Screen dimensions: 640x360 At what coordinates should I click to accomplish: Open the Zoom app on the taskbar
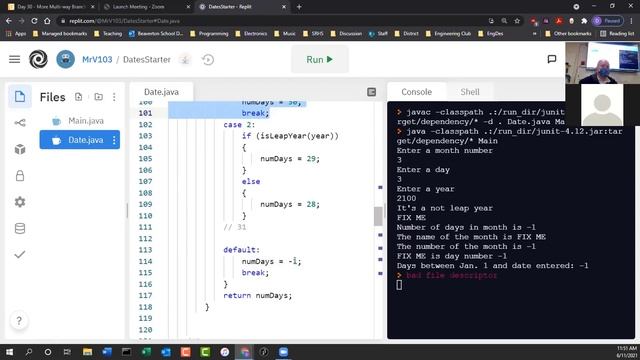click(x=283, y=352)
